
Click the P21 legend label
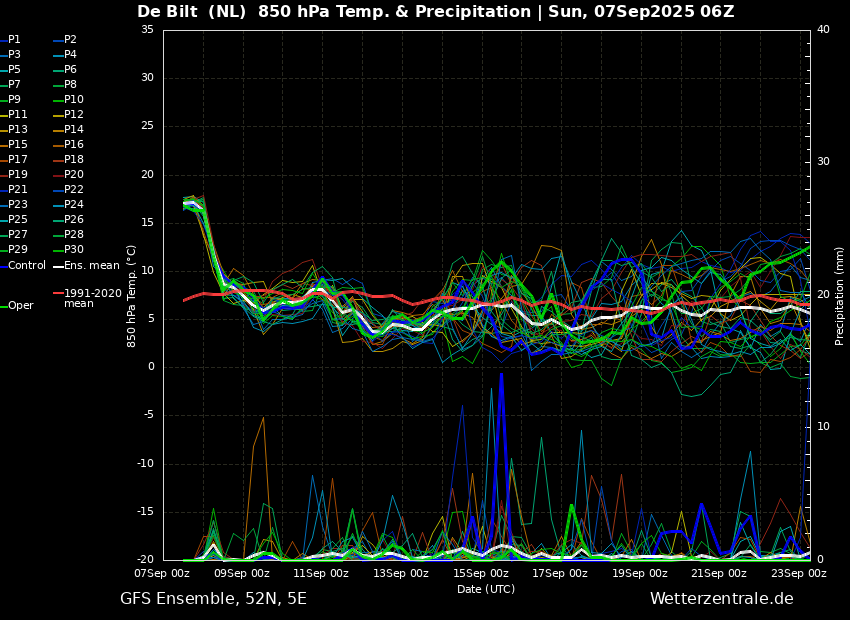[17, 189]
